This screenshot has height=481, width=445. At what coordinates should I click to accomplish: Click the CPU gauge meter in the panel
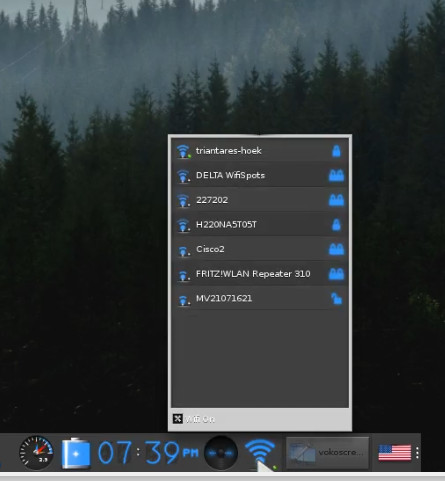pos(36,453)
